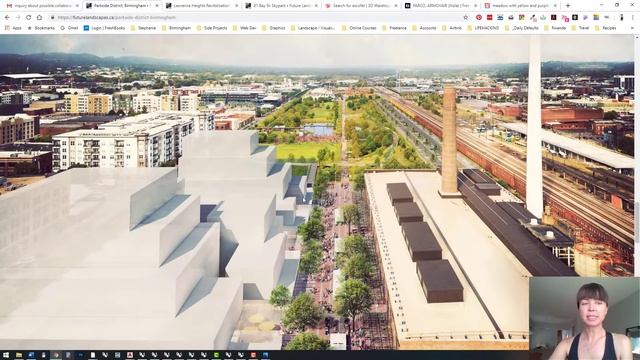
Task: Switch to Lawrence Heights Revitalization tab
Action: [202, 6]
